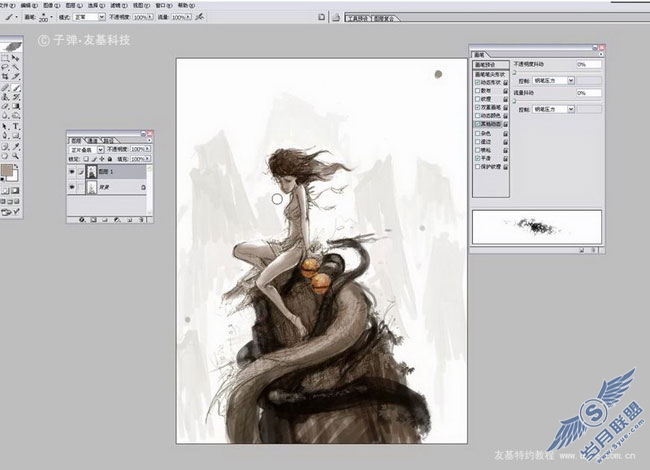The image size is (650, 470).
Task: Click the 画笔预设 brush presets button
Action: pyautogui.click(x=491, y=65)
